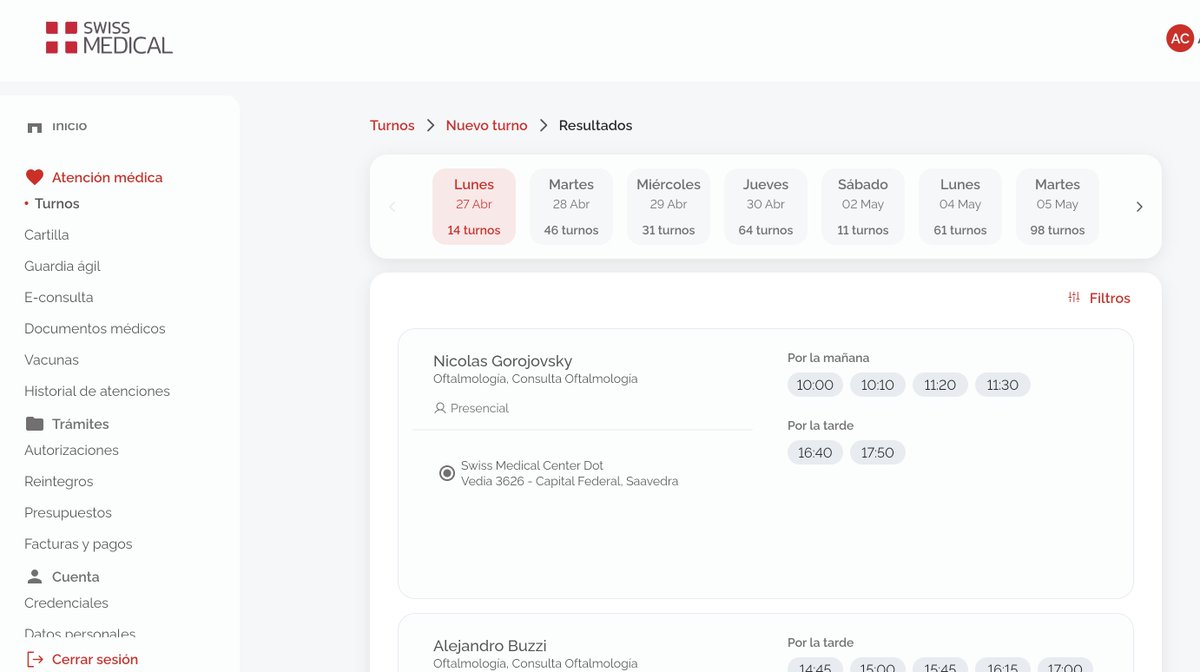Click the Swiss Medical logo
This screenshot has height=672, width=1200.
(x=109, y=38)
